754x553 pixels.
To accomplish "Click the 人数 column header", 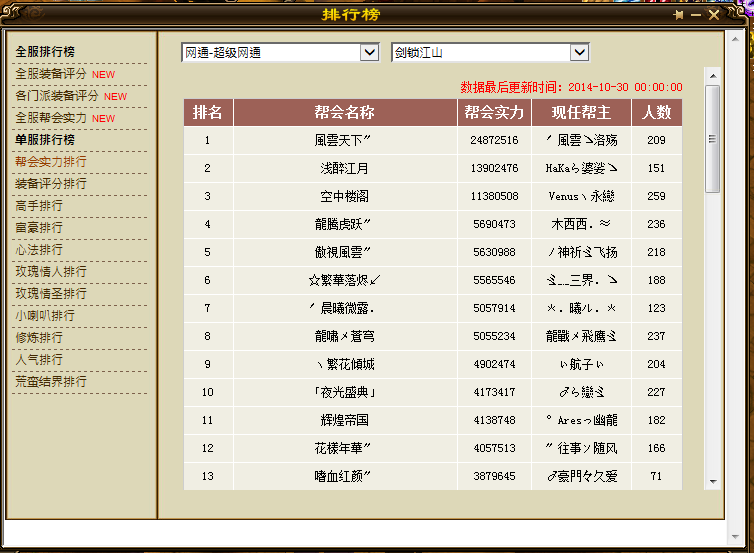I will pos(657,112).
